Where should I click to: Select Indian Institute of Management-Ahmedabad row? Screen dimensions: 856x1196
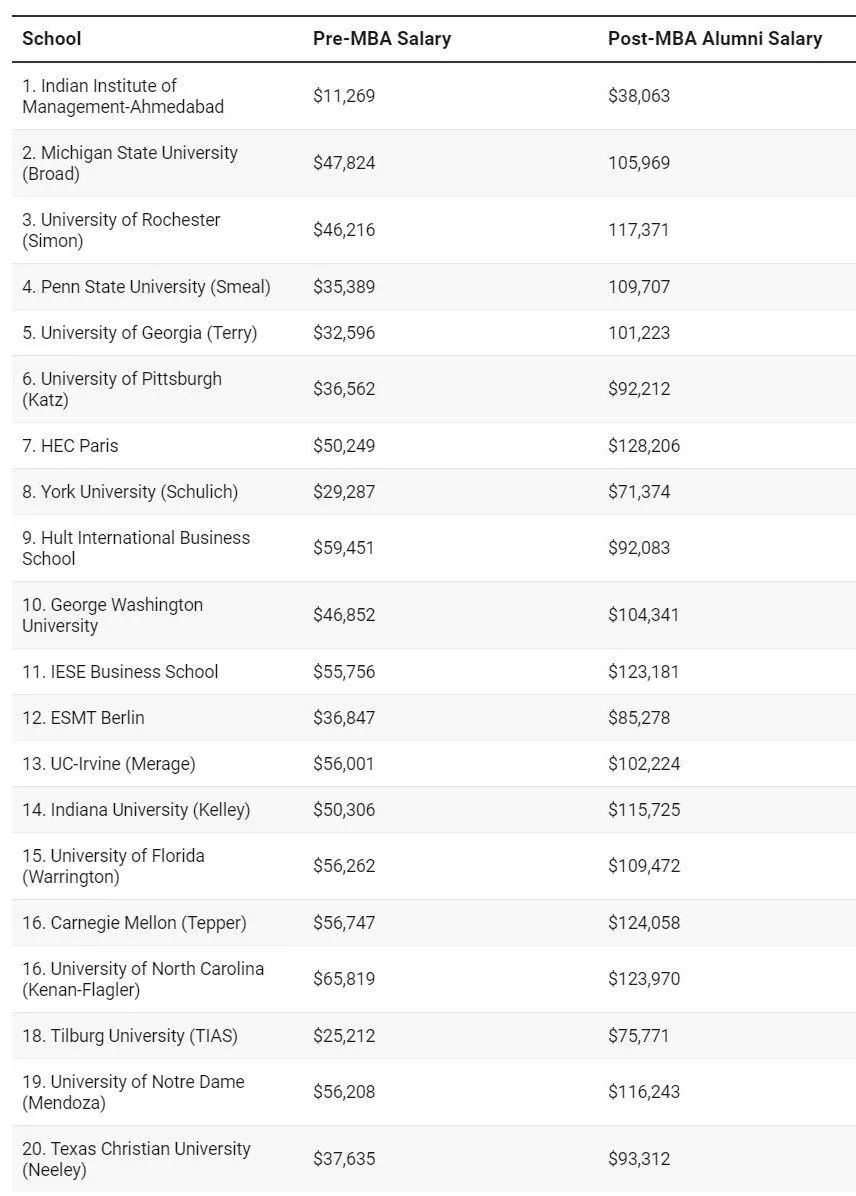(x=122, y=96)
